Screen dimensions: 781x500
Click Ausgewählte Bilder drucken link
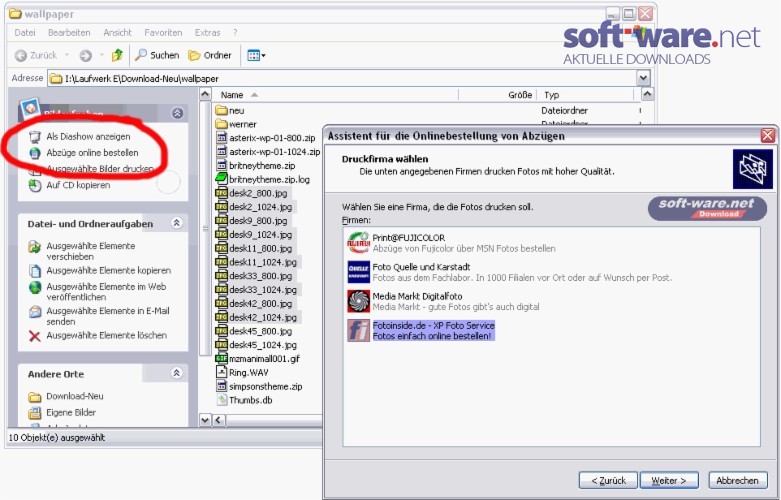100,169
